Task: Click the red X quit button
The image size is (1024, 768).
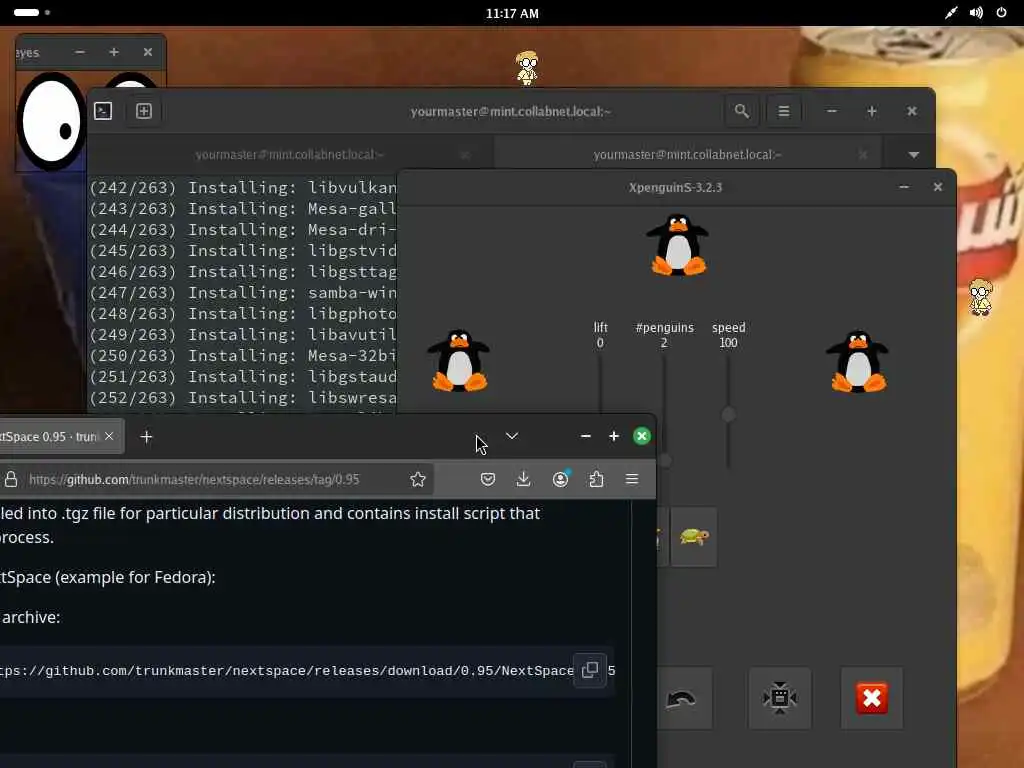Action: point(872,698)
